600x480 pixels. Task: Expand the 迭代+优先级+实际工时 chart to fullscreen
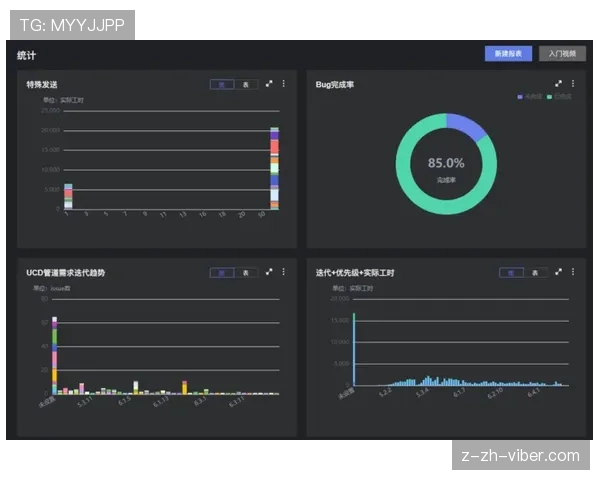[558, 272]
